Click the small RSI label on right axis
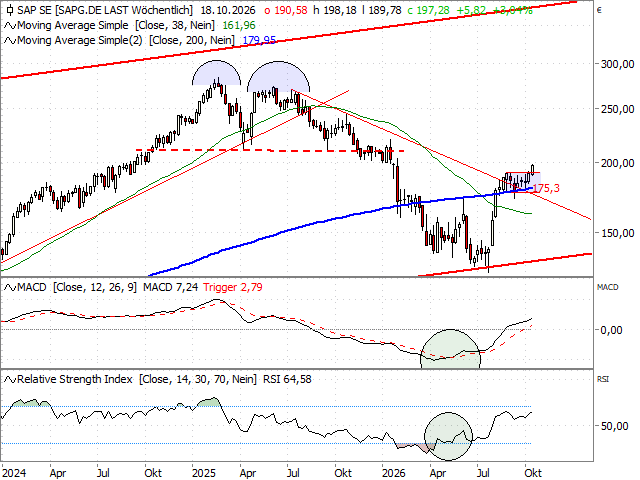 (602, 379)
